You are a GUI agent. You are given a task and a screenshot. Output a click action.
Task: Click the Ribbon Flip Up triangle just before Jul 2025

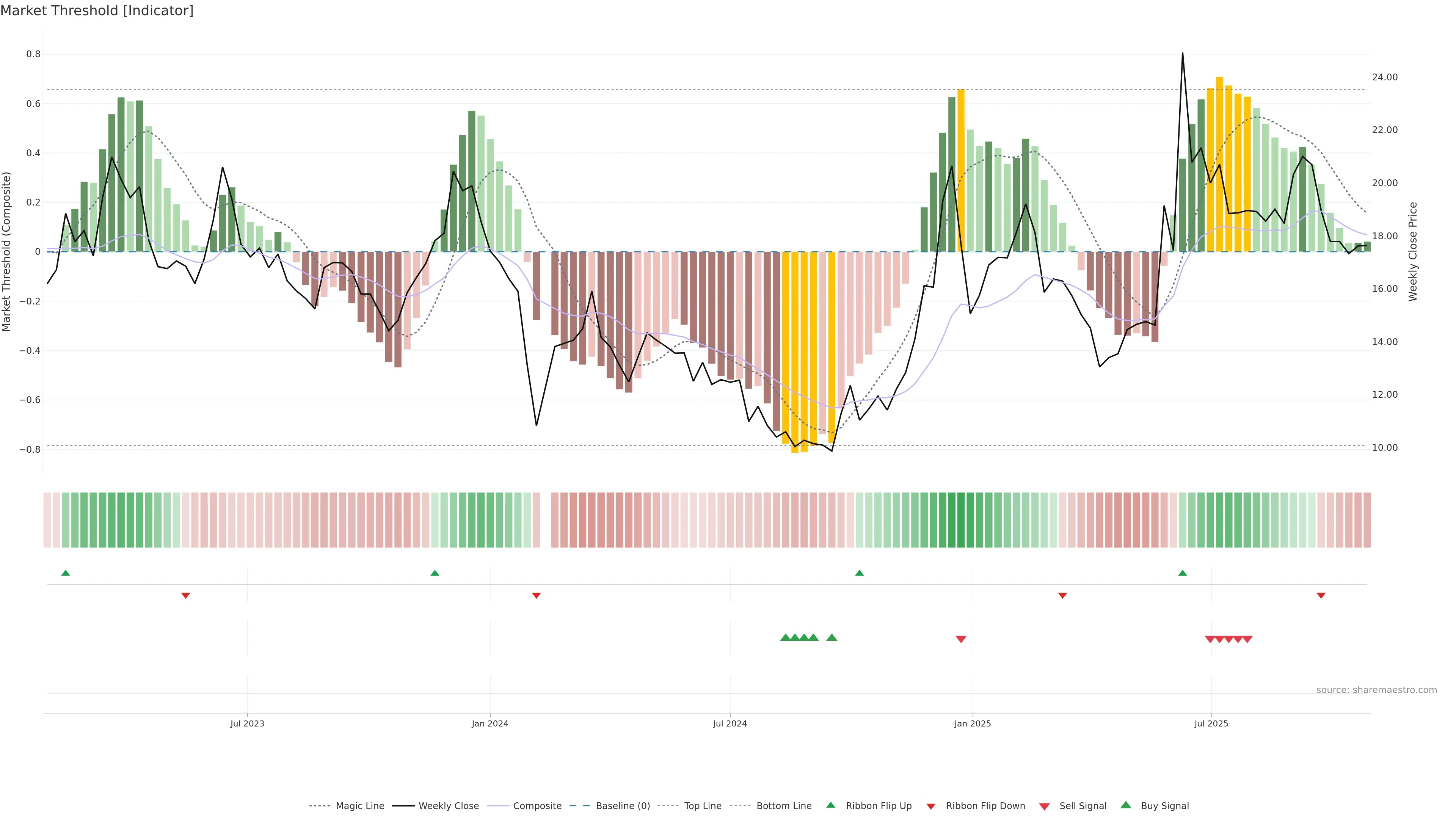coord(1183,573)
